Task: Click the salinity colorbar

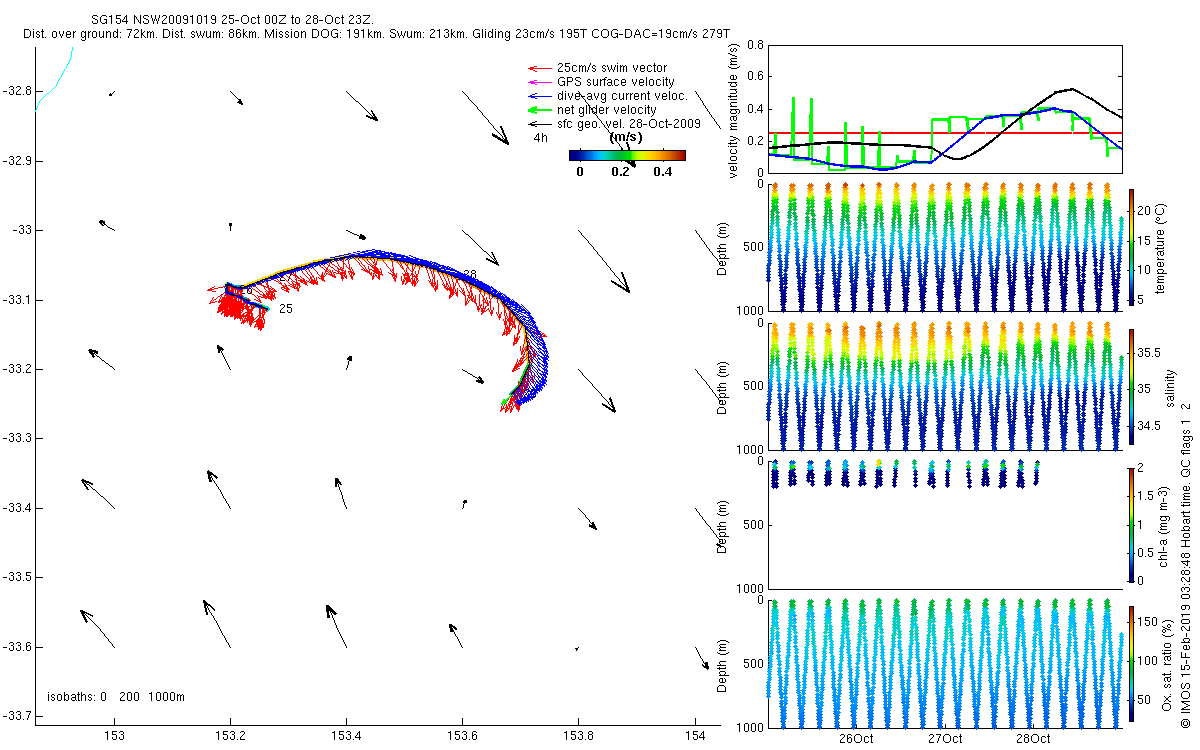Action: click(x=1132, y=387)
